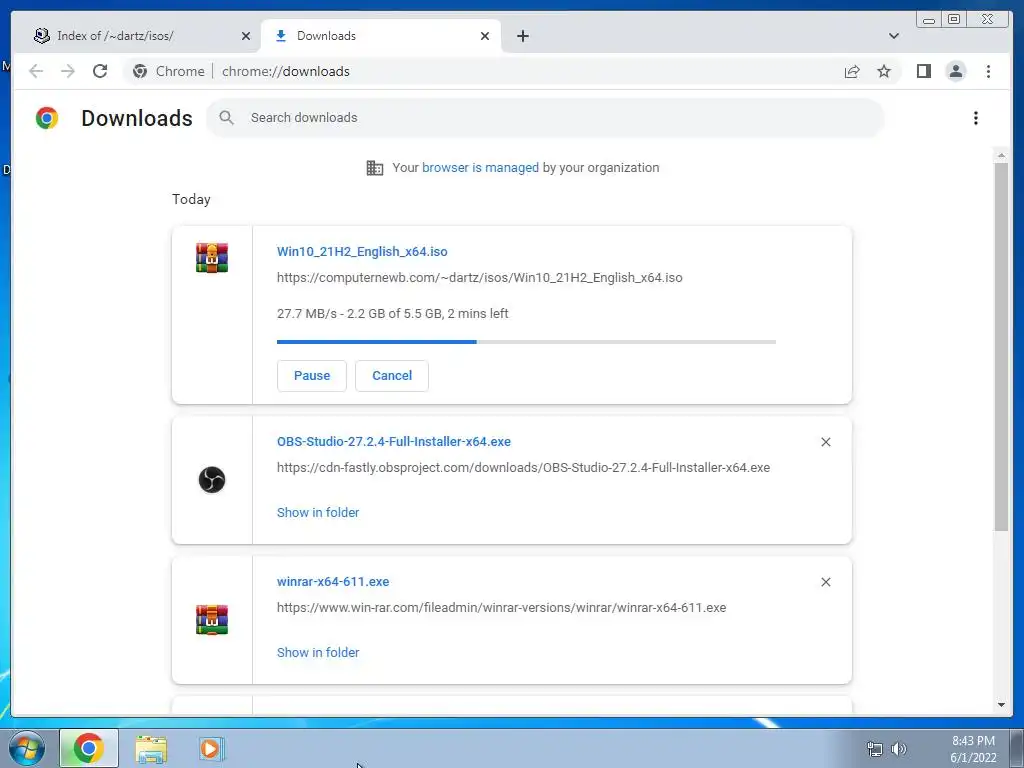The image size is (1024, 768).
Task: Open the Windows Start menu orb
Action: [x=27, y=748]
